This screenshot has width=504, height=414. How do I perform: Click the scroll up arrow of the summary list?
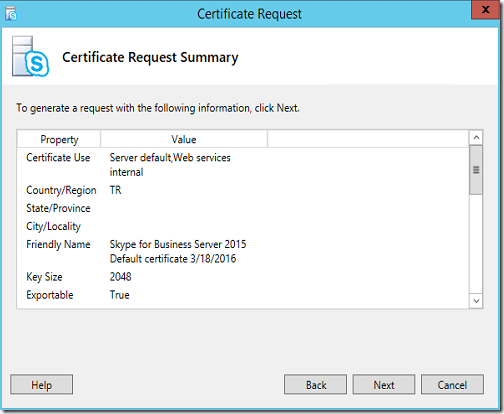coord(476,137)
